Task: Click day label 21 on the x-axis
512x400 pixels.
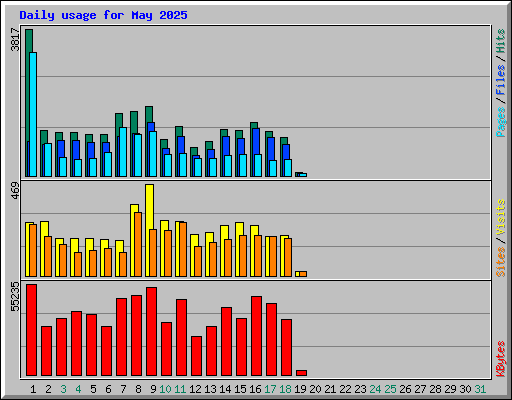Action: [330, 389]
